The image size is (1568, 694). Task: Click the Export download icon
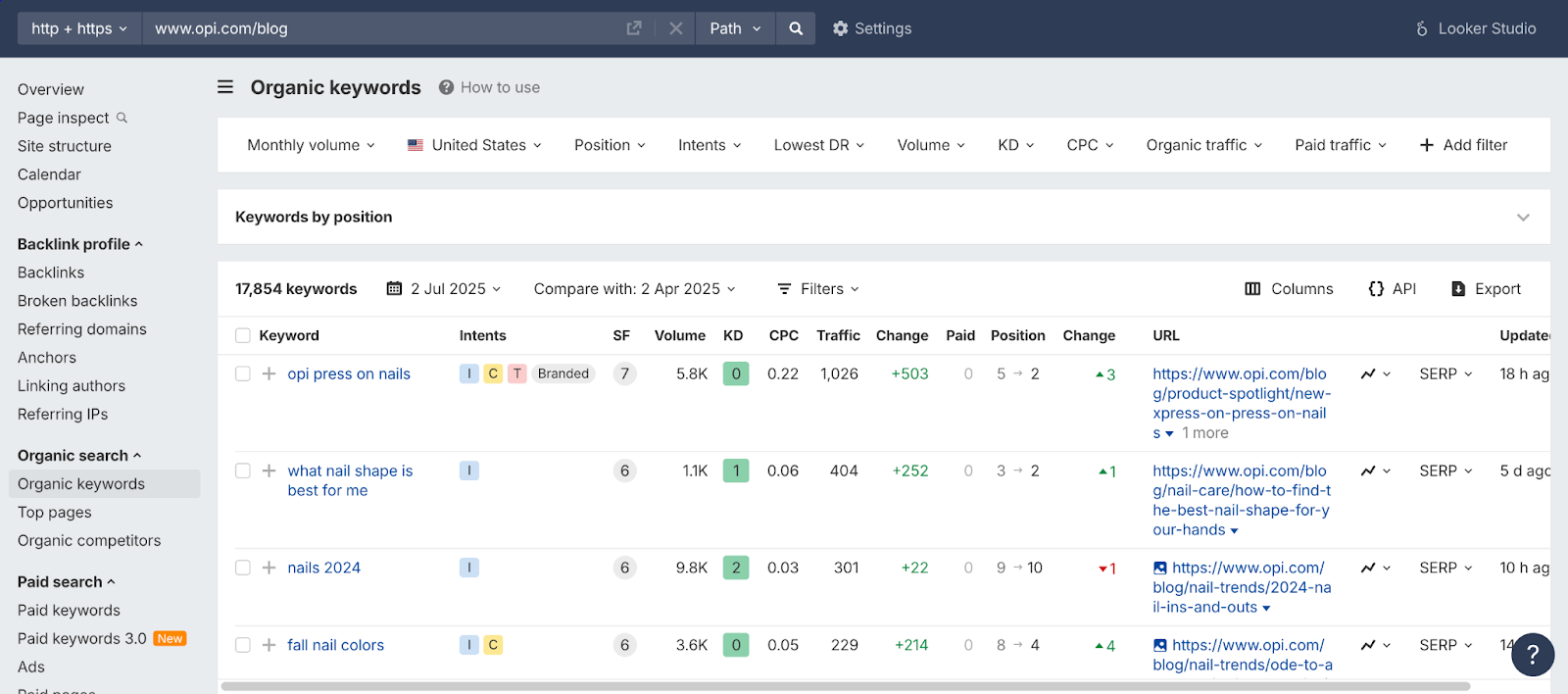coord(1458,289)
